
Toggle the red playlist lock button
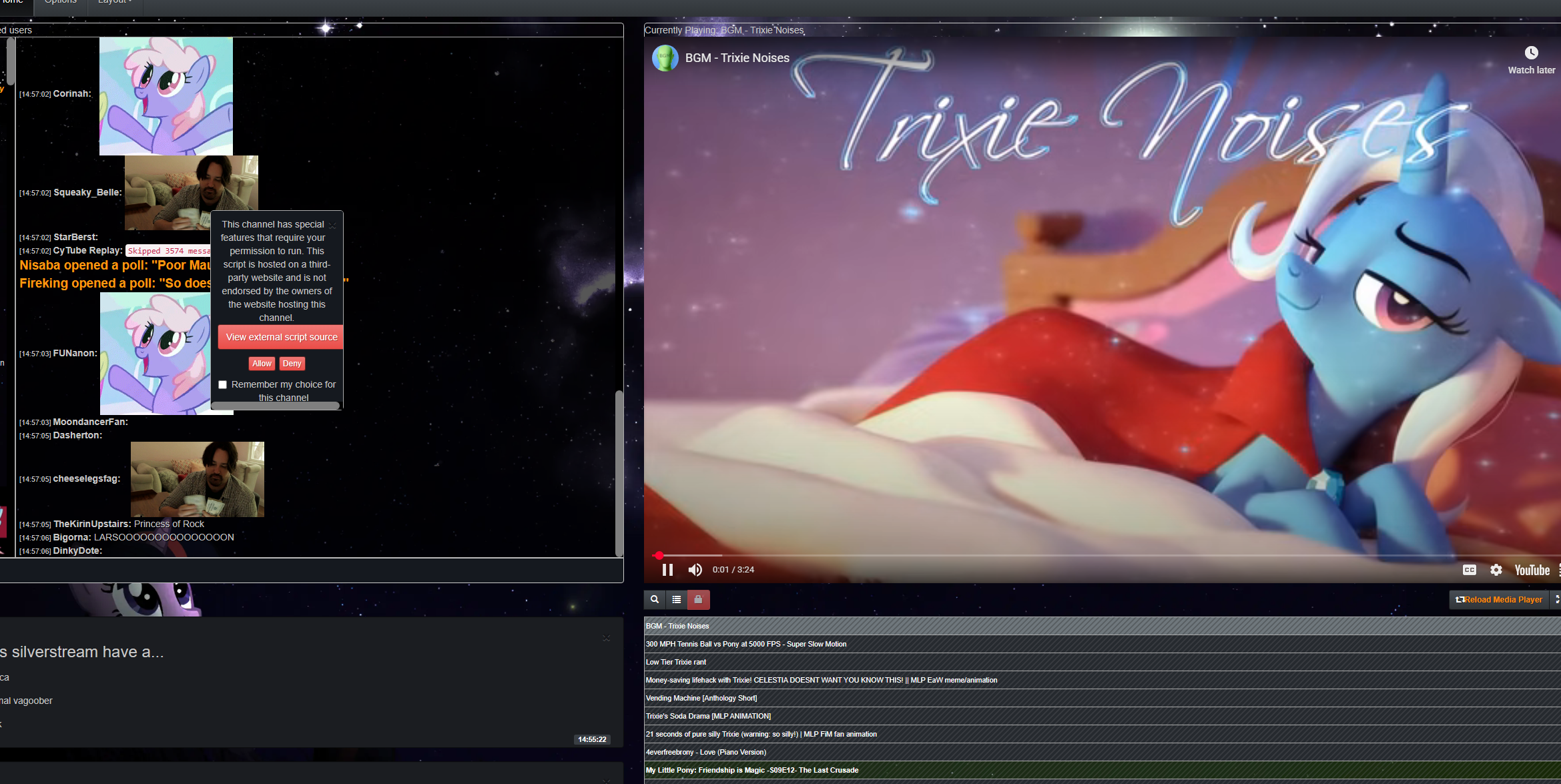click(698, 599)
